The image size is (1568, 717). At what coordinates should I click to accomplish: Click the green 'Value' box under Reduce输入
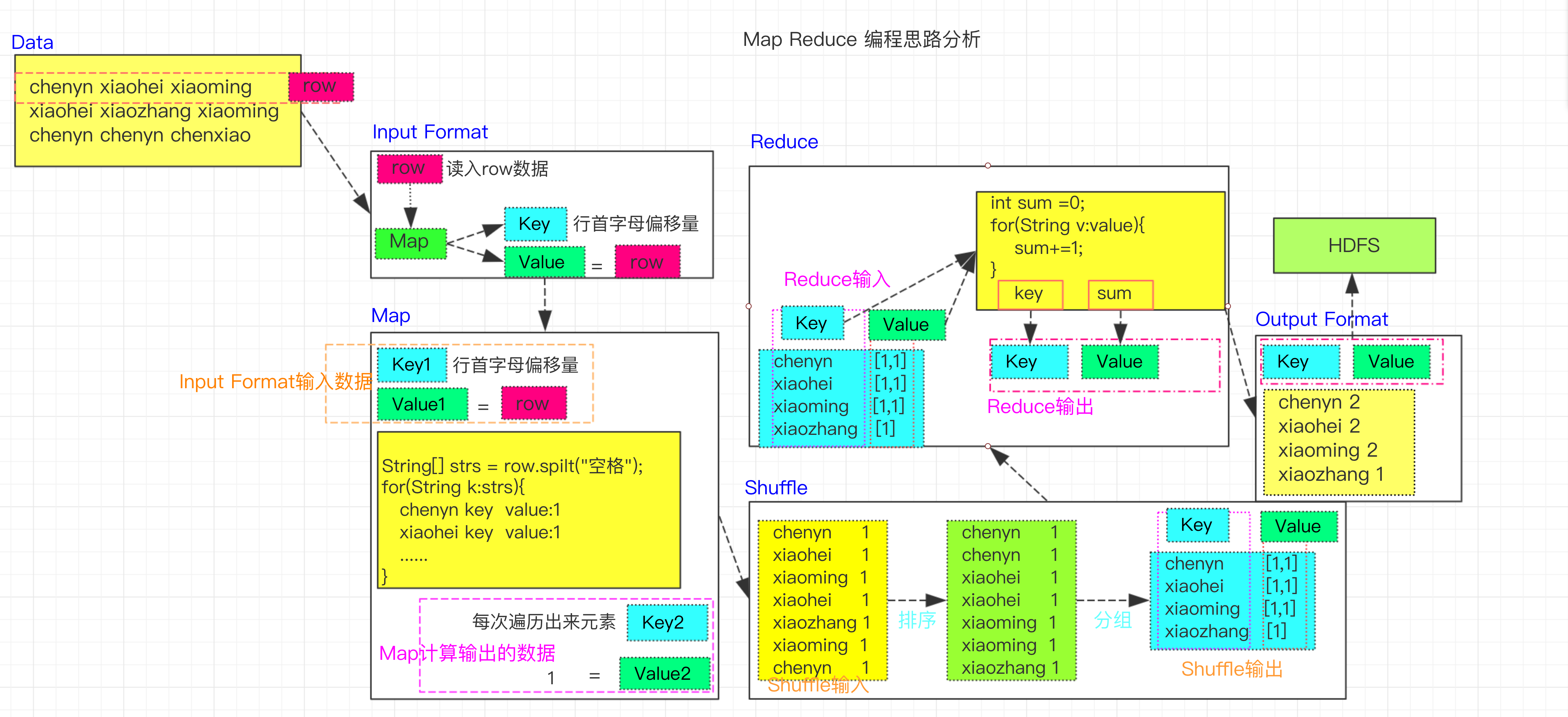coord(906,324)
